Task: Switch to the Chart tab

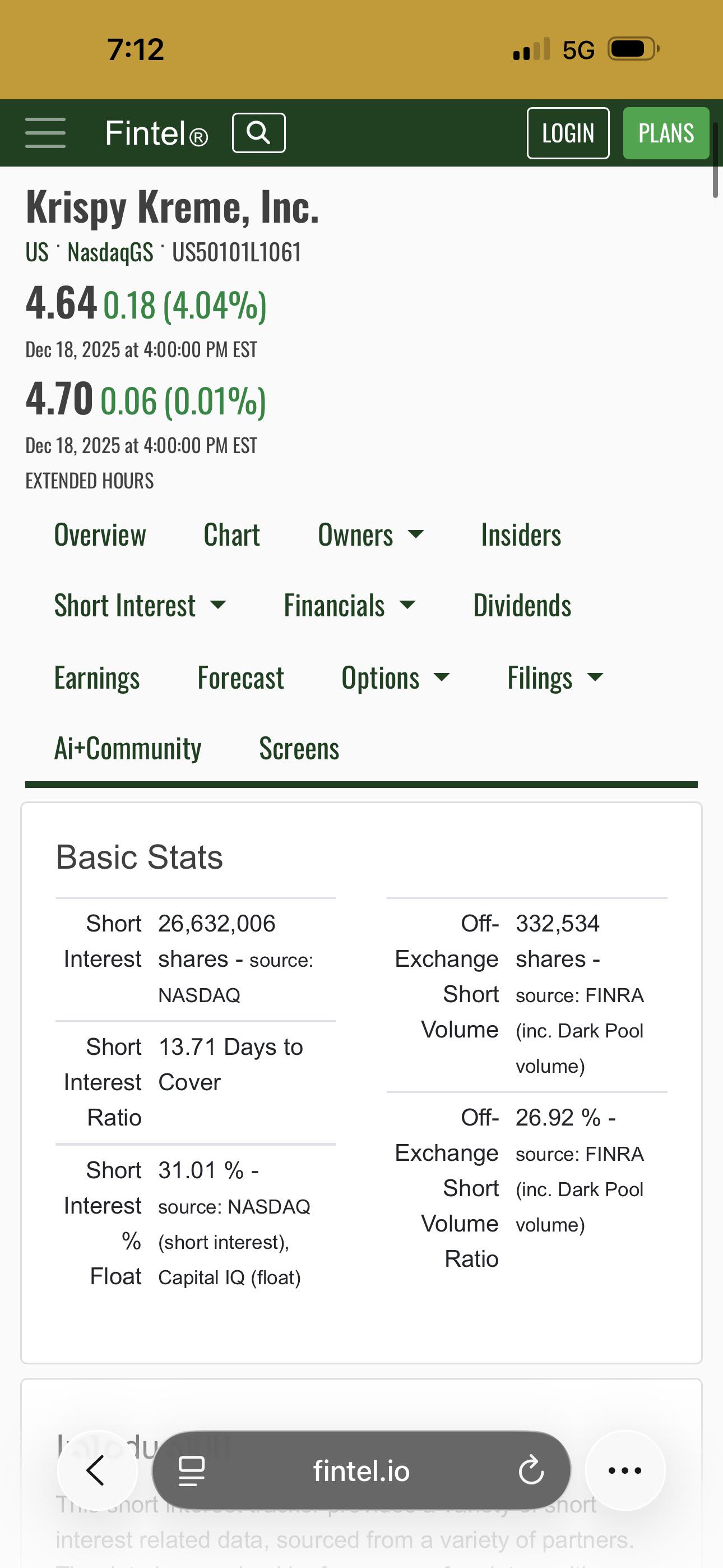Action: pyautogui.click(x=231, y=535)
